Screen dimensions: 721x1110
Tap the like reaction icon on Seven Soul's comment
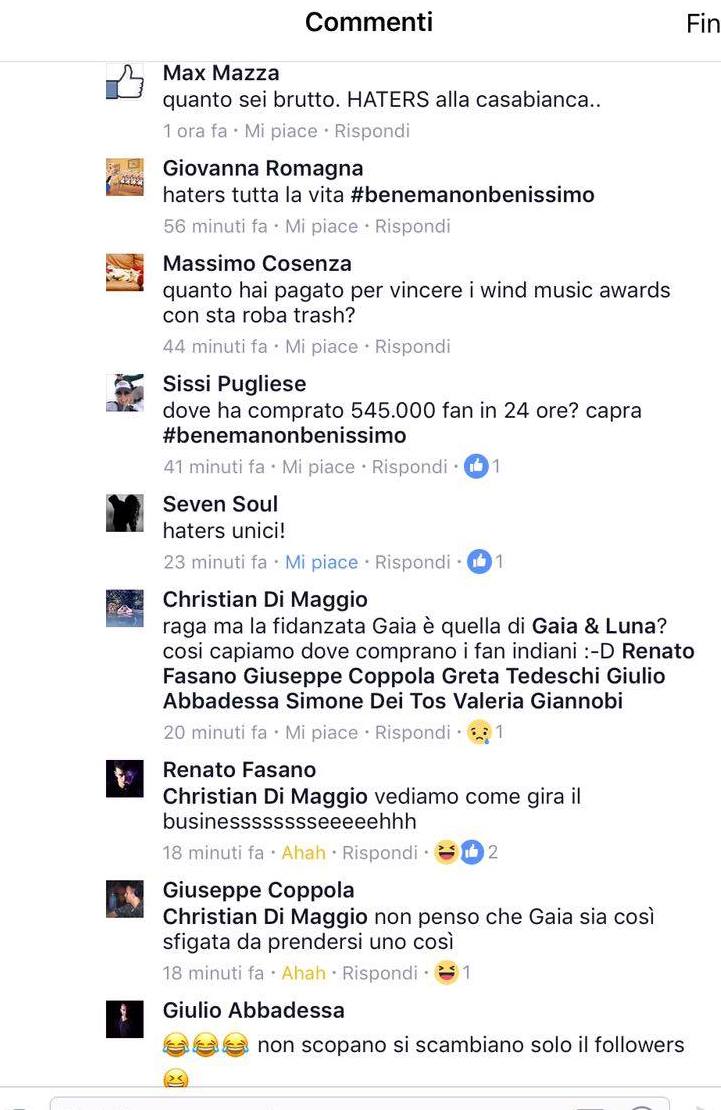(x=479, y=561)
